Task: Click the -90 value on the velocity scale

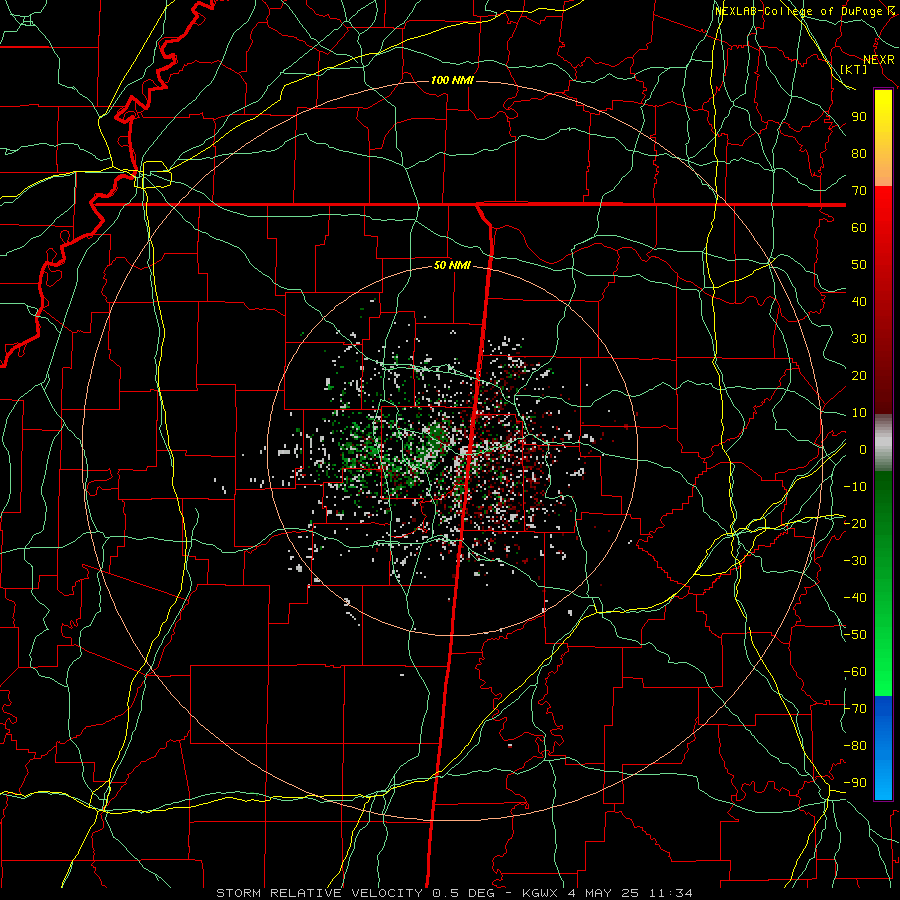Action: tap(855, 783)
